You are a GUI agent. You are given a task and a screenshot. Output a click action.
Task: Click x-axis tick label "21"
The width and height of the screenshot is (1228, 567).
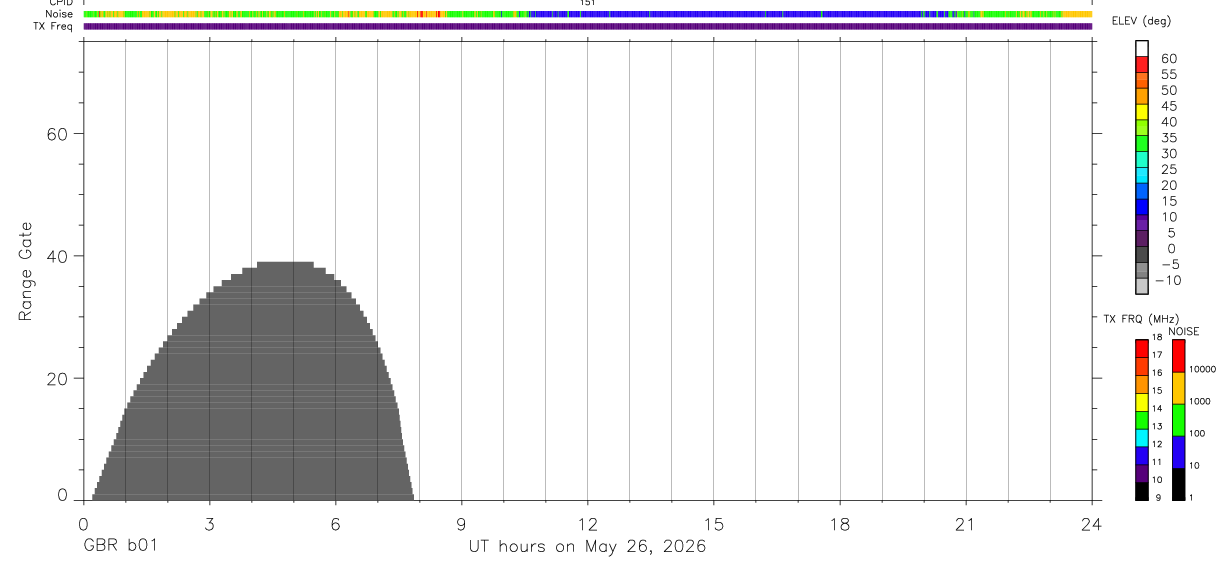point(965,525)
